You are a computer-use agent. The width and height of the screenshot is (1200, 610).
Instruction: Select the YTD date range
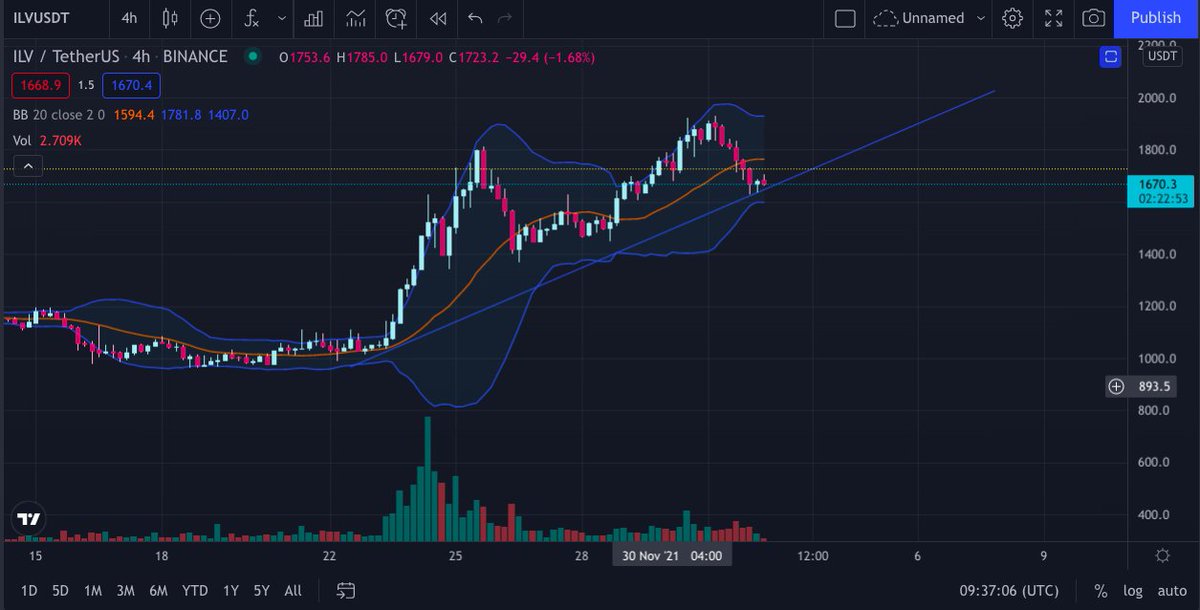coord(194,590)
